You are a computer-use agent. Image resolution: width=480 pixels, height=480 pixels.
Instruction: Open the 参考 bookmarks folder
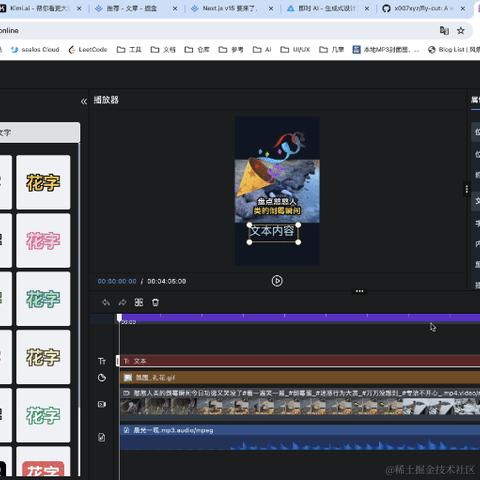231,50
